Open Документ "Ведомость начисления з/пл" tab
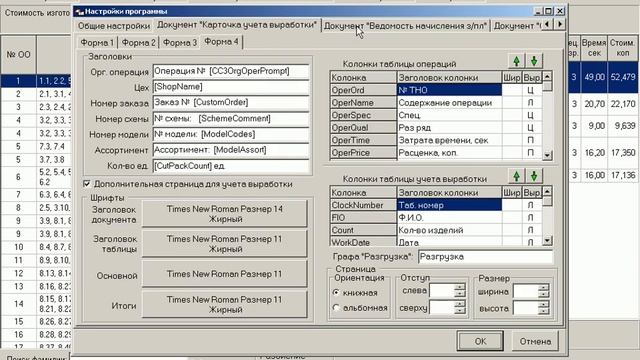This screenshot has width=640, height=360. [406, 26]
